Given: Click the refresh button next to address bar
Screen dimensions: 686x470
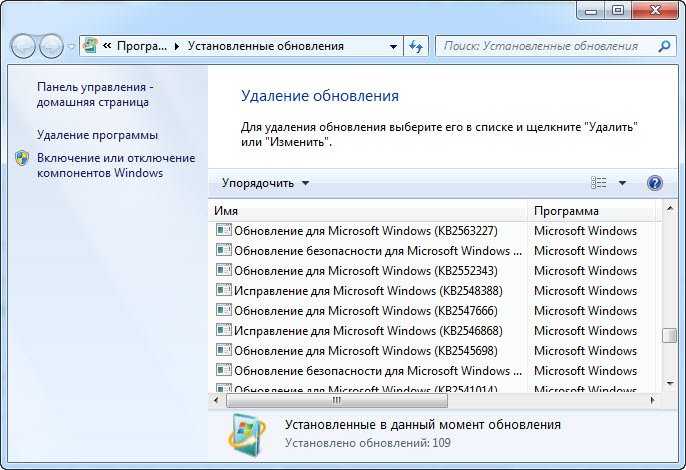Looking at the screenshot, I should (415, 46).
